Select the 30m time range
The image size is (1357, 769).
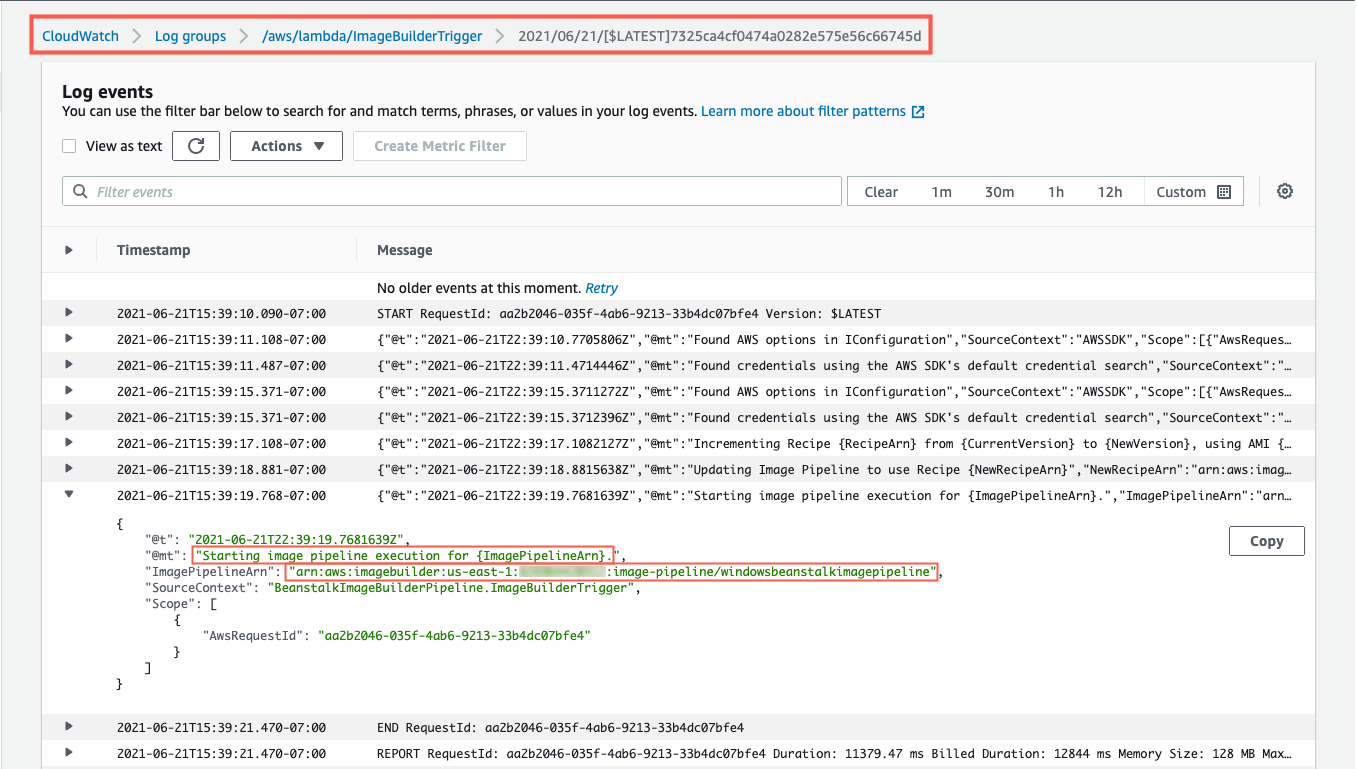pyautogui.click(x=1000, y=191)
